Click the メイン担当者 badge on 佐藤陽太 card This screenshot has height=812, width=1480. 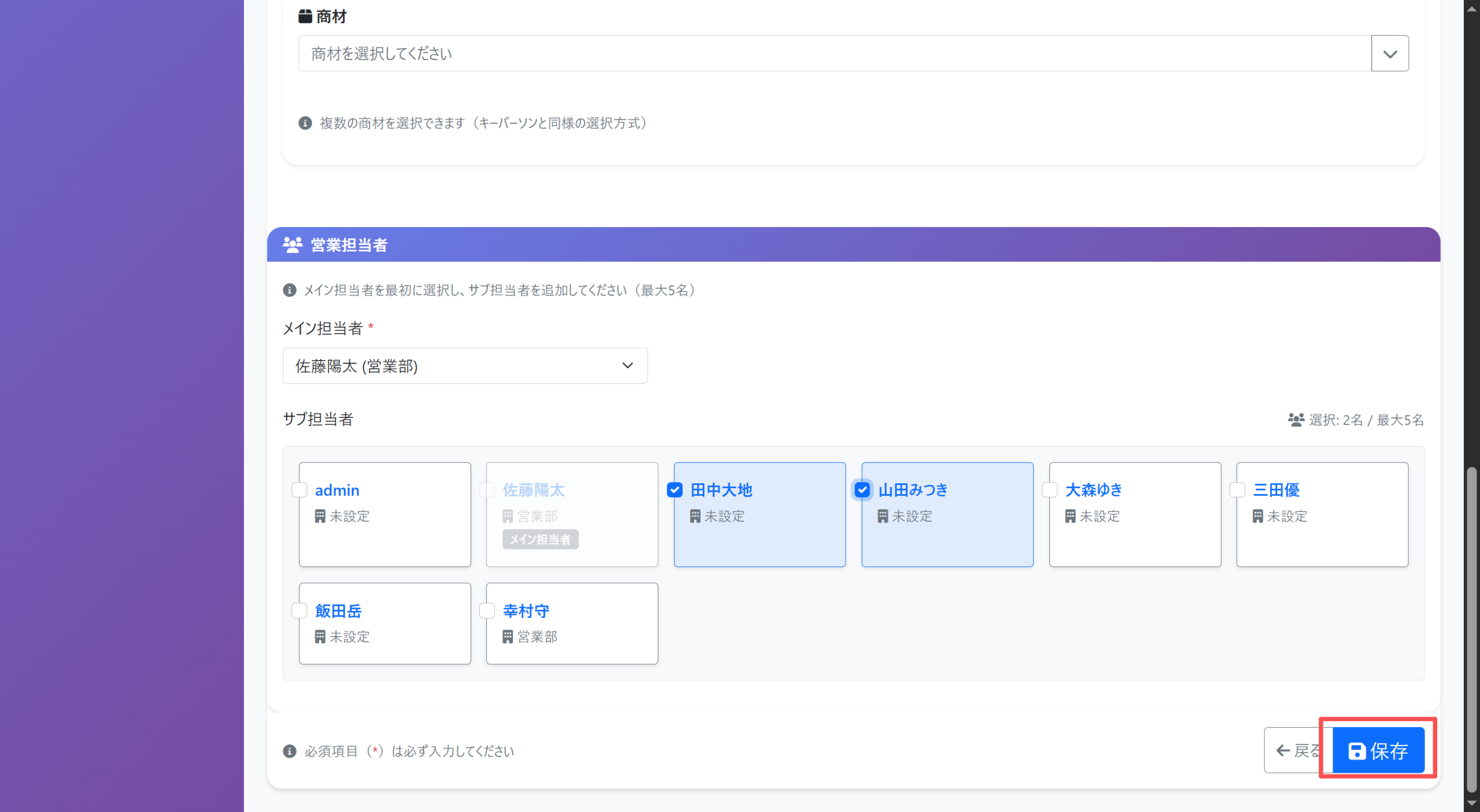tap(540, 539)
